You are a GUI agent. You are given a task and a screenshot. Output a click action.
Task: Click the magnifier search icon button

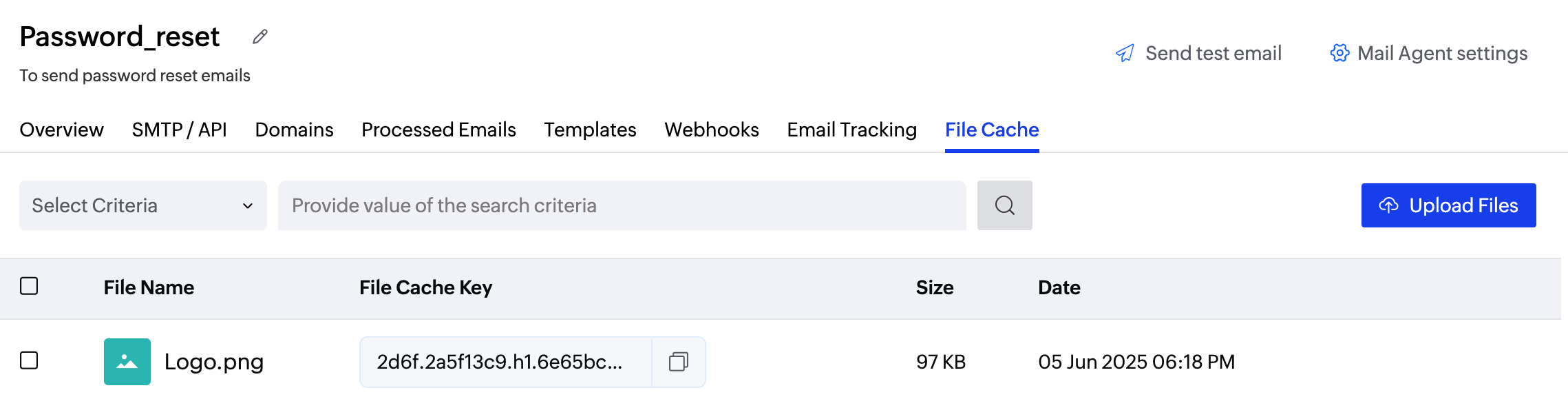coord(1004,205)
